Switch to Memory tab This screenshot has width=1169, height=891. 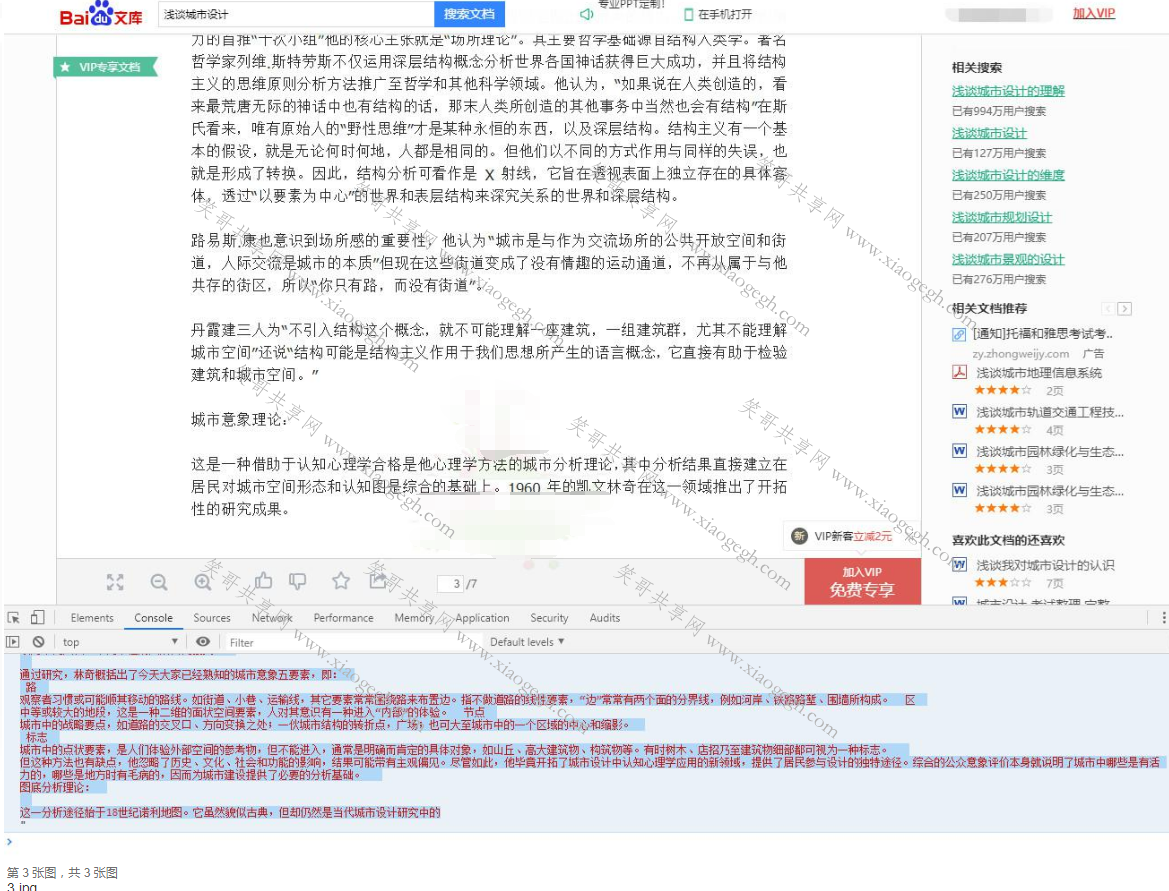click(415, 617)
